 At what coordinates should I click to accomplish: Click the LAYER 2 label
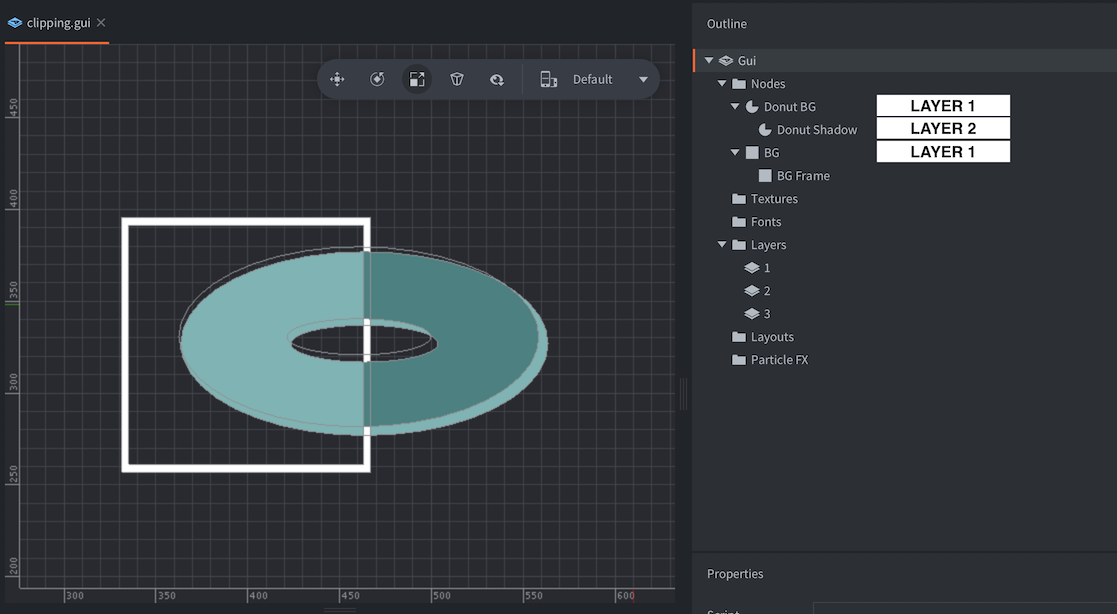coord(943,128)
